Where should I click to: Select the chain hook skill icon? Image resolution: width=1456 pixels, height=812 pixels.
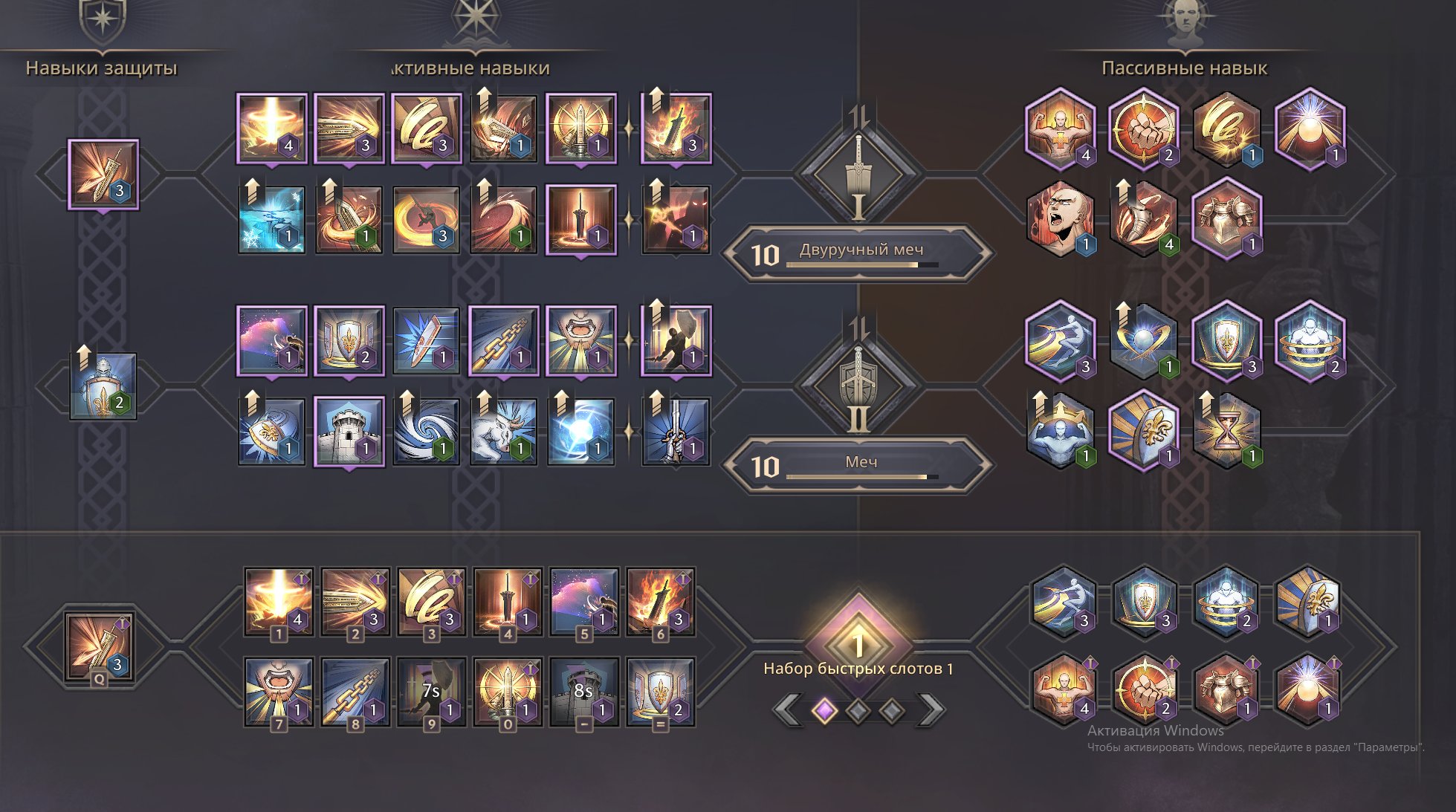coord(503,340)
